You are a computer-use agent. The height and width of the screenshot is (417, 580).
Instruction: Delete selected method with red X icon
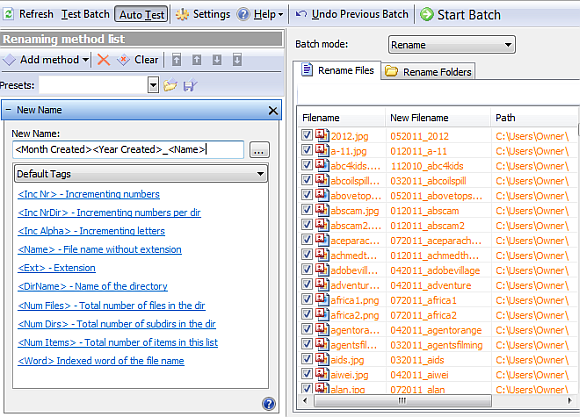click(103, 59)
